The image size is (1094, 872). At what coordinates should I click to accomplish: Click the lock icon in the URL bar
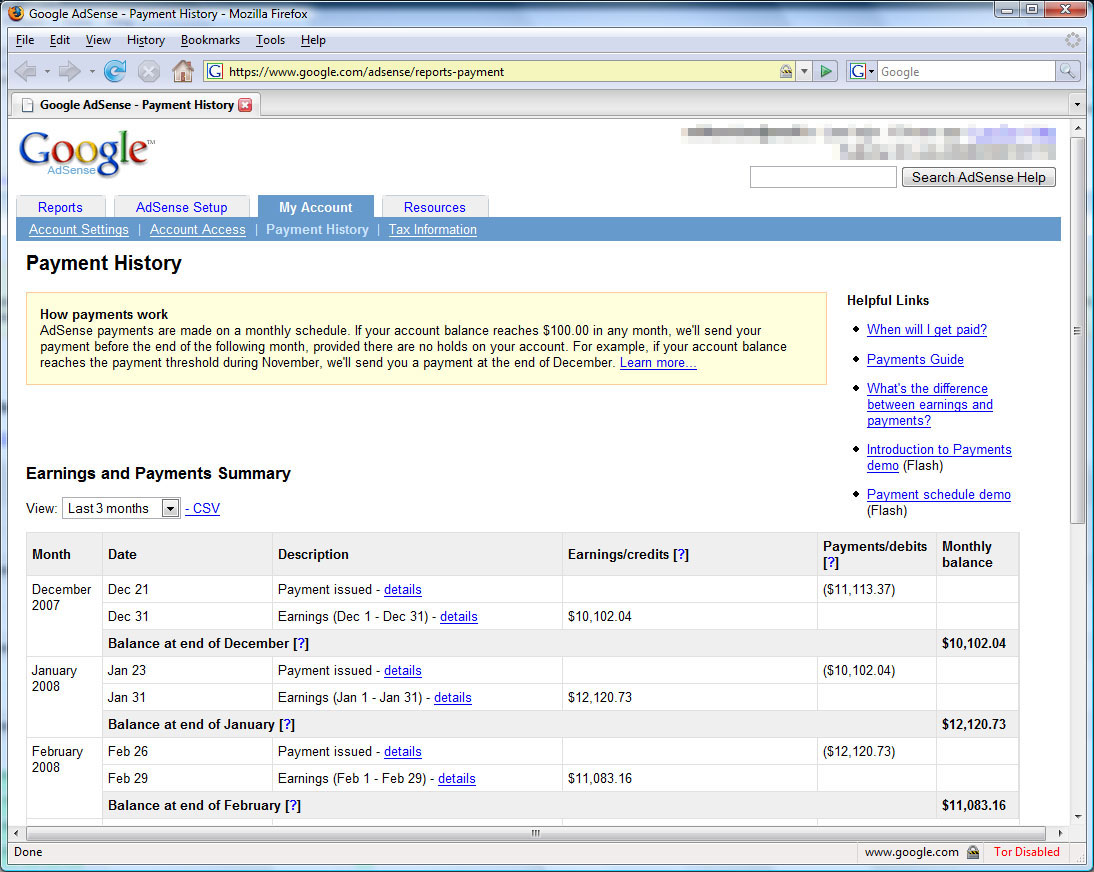pos(786,71)
